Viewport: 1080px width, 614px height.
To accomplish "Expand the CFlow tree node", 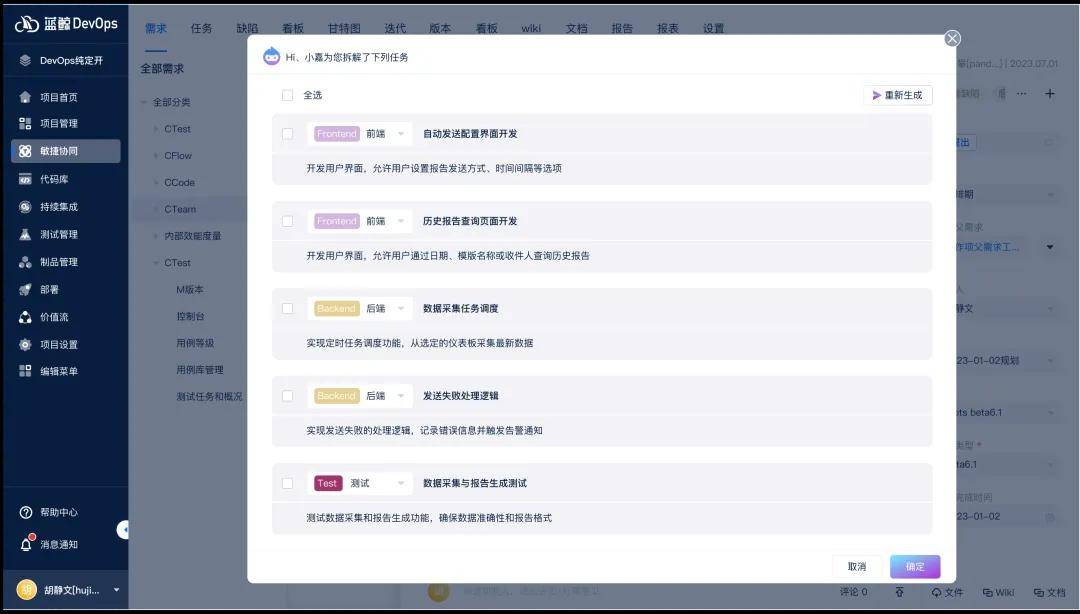I will (x=156, y=156).
